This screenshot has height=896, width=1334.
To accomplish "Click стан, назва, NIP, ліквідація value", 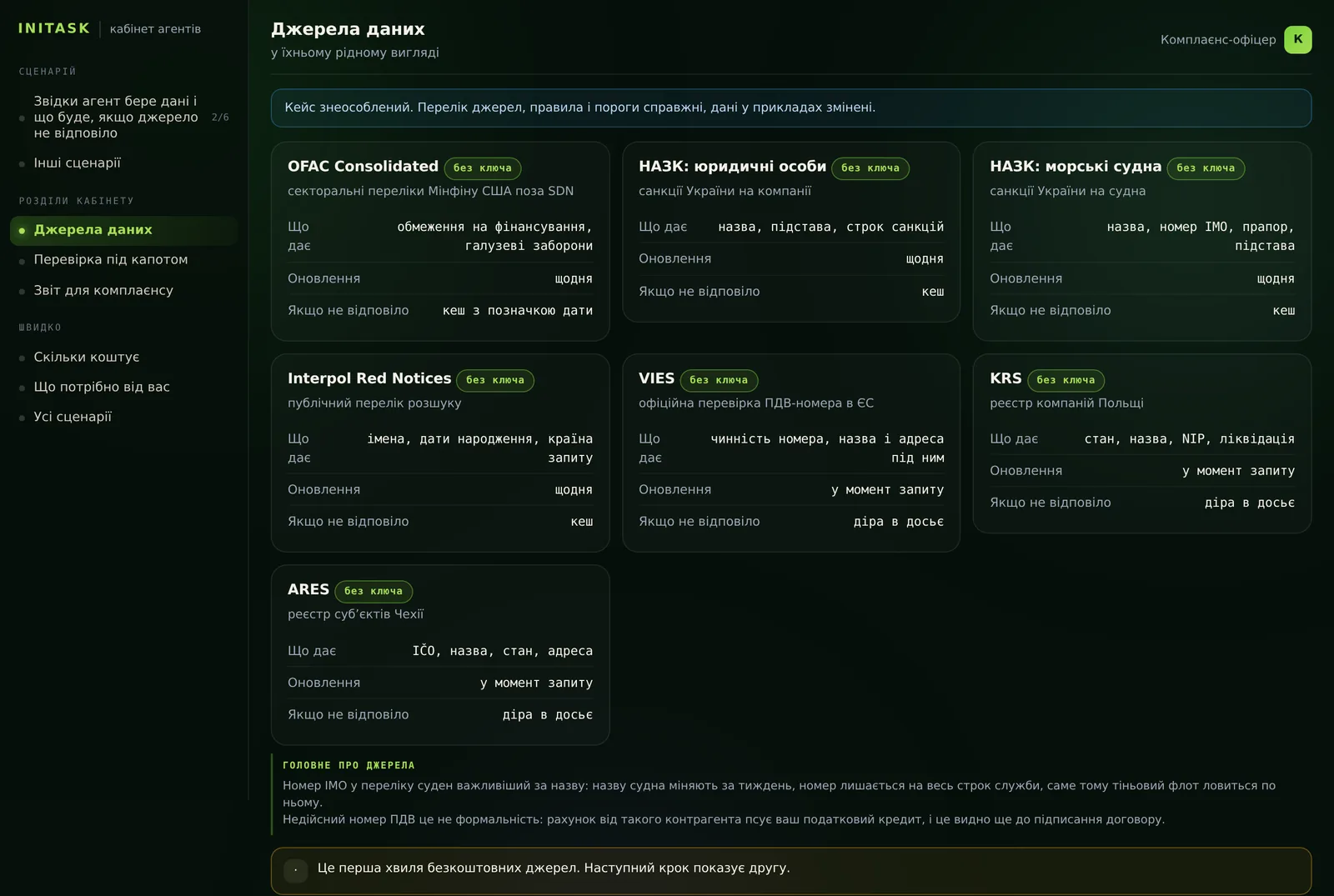I will pos(1190,439).
